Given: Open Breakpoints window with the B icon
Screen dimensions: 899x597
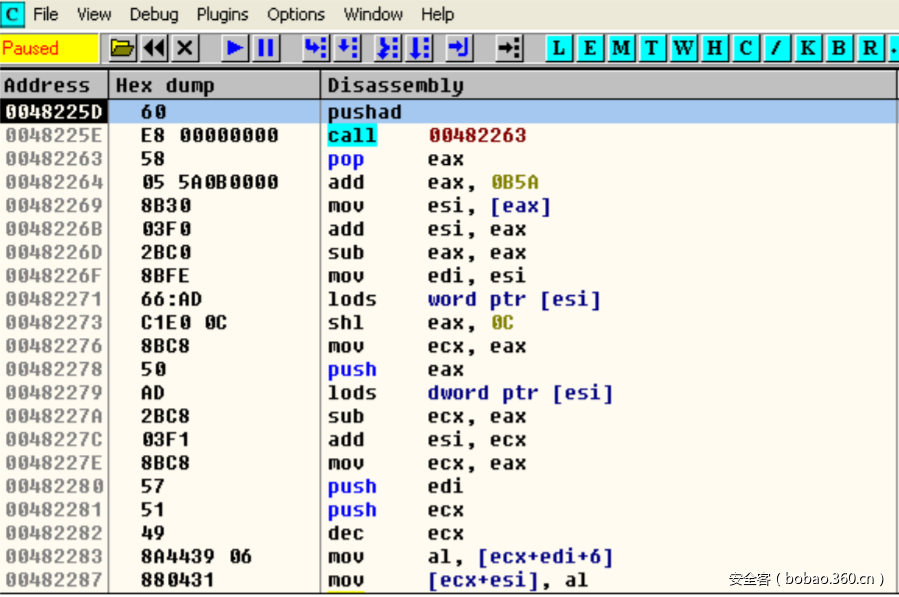Looking at the screenshot, I should click(x=836, y=47).
